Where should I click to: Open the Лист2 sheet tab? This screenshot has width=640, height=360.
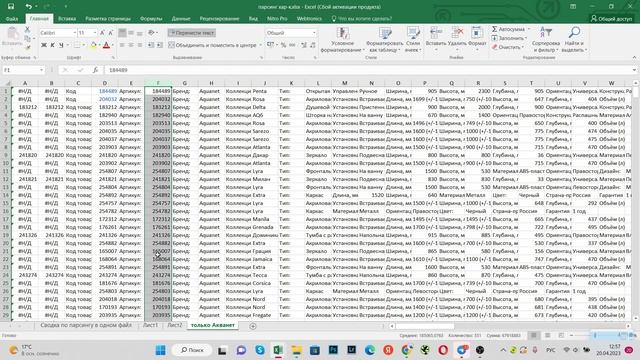pos(175,325)
